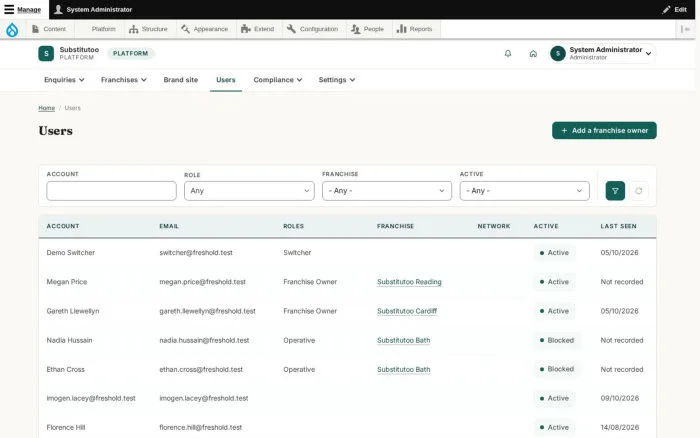
Task: Click the Ethan Cross account name
Action: [65, 369]
